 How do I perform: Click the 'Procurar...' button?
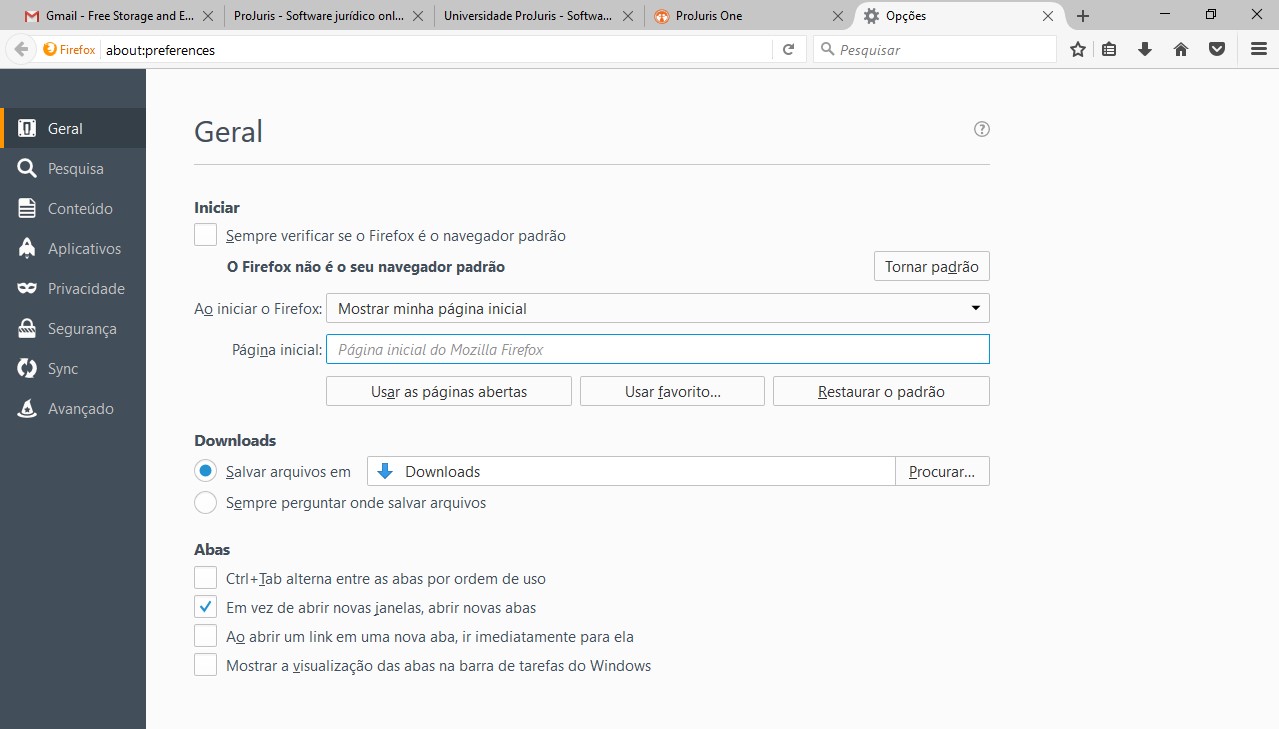pyautogui.click(x=941, y=471)
